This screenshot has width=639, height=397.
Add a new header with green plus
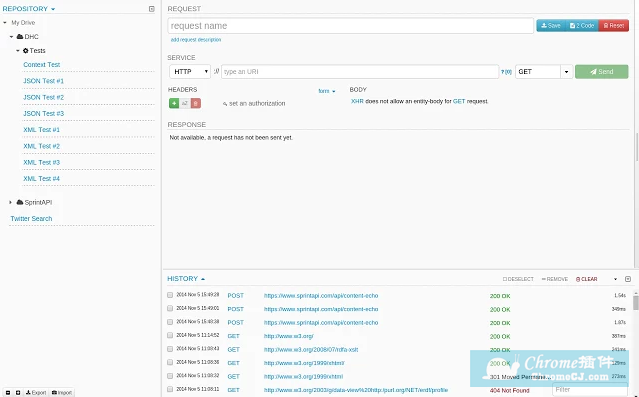pos(174,103)
